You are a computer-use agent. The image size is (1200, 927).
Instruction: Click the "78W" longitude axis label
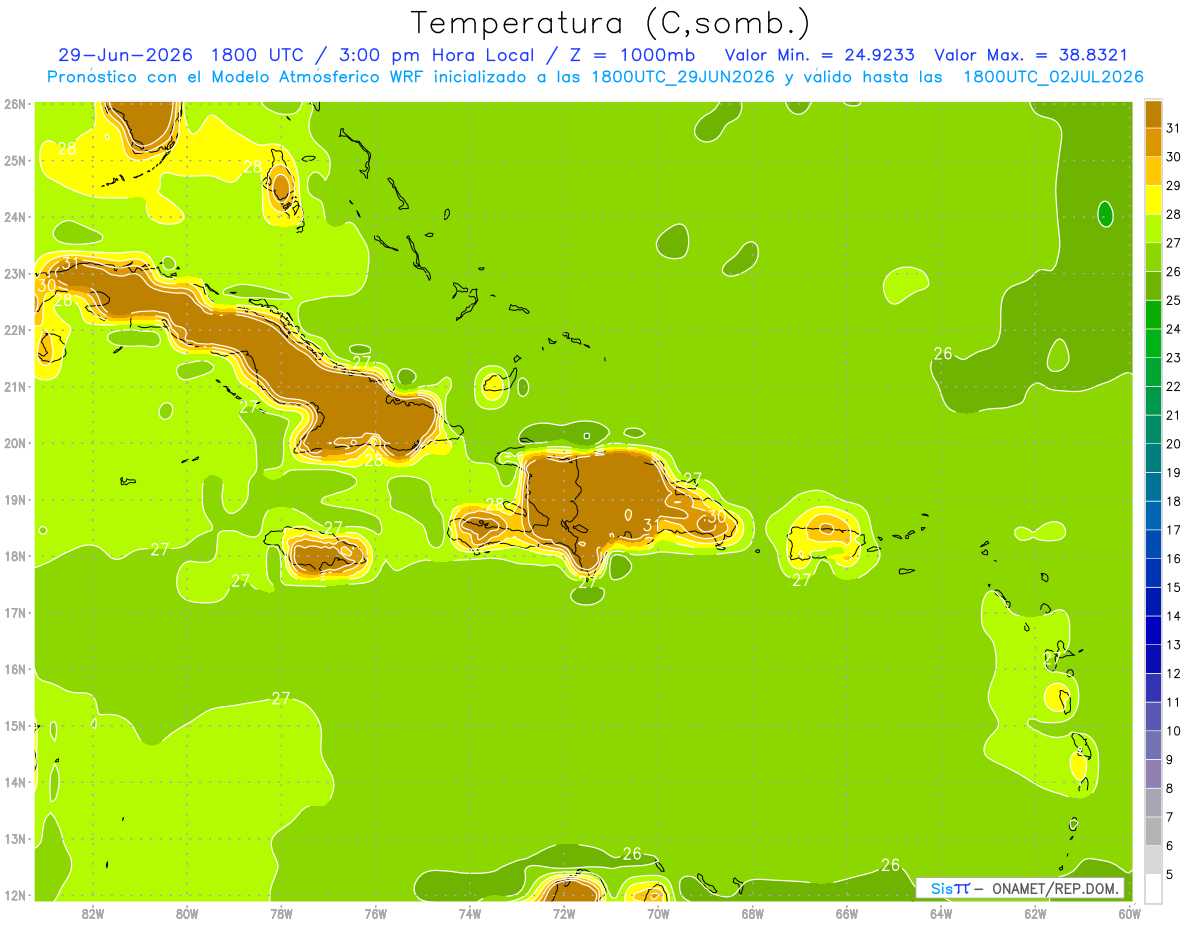click(281, 913)
